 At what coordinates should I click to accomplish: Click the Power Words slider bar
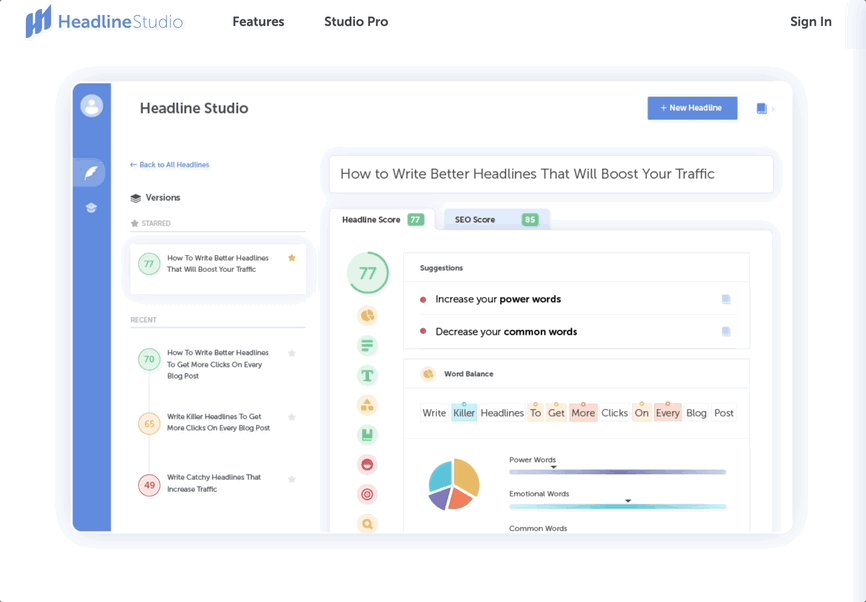617,472
